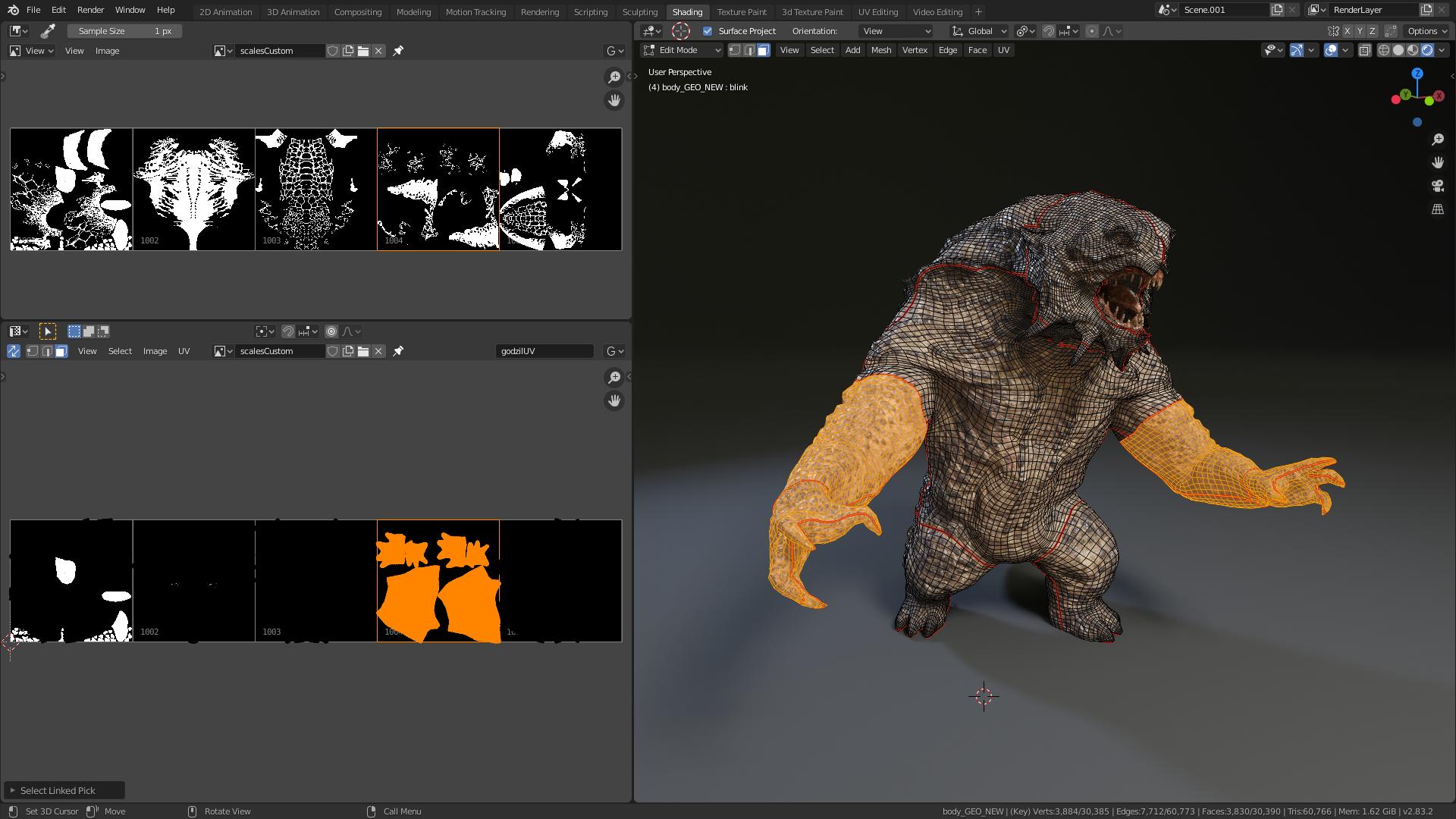Viewport: 1456px width, 819px height.
Task: Open the UV menu in the UV editor
Action: pos(184,351)
